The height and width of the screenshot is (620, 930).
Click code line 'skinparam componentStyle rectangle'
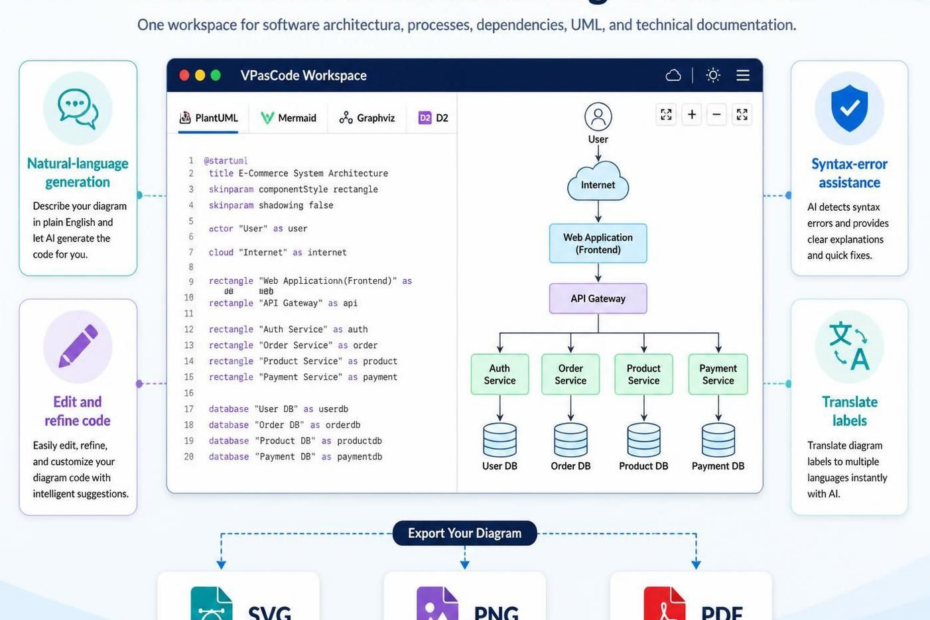[x=293, y=189]
